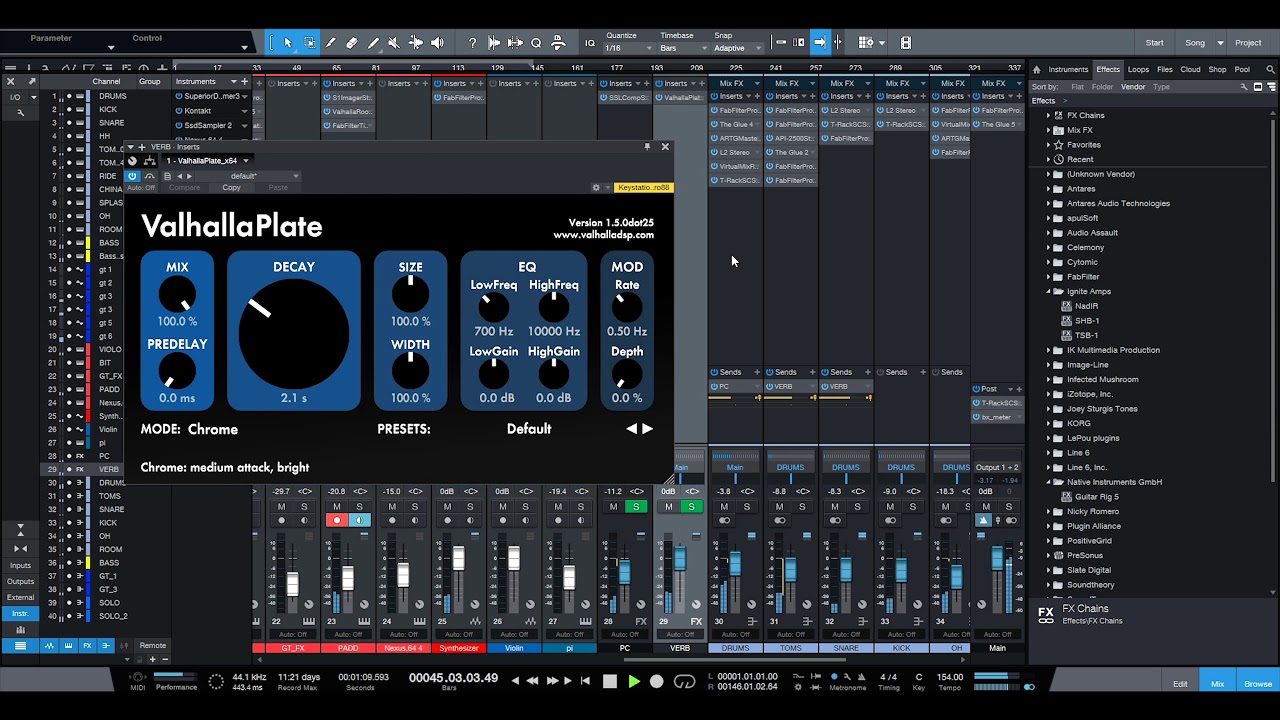Screen dimensions: 1280x720
Task: Click the PREDELAY knob in ValhallaPlate
Action: (177, 372)
